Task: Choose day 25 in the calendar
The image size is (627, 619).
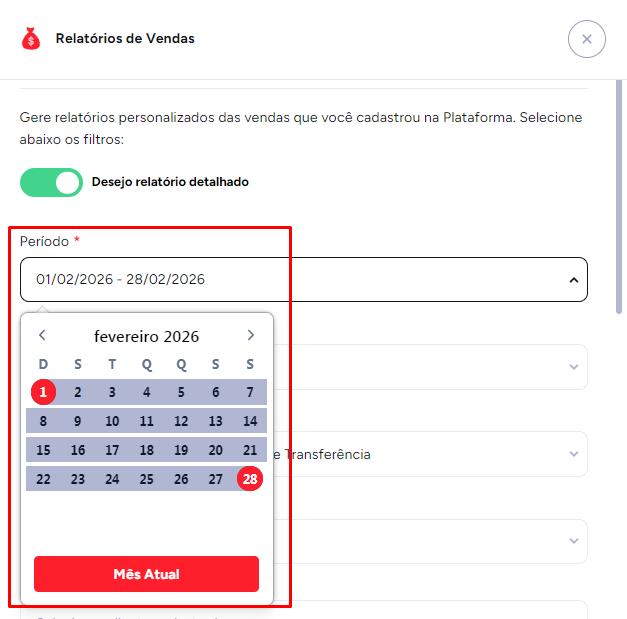Action: pyautogui.click(x=146, y=479)
